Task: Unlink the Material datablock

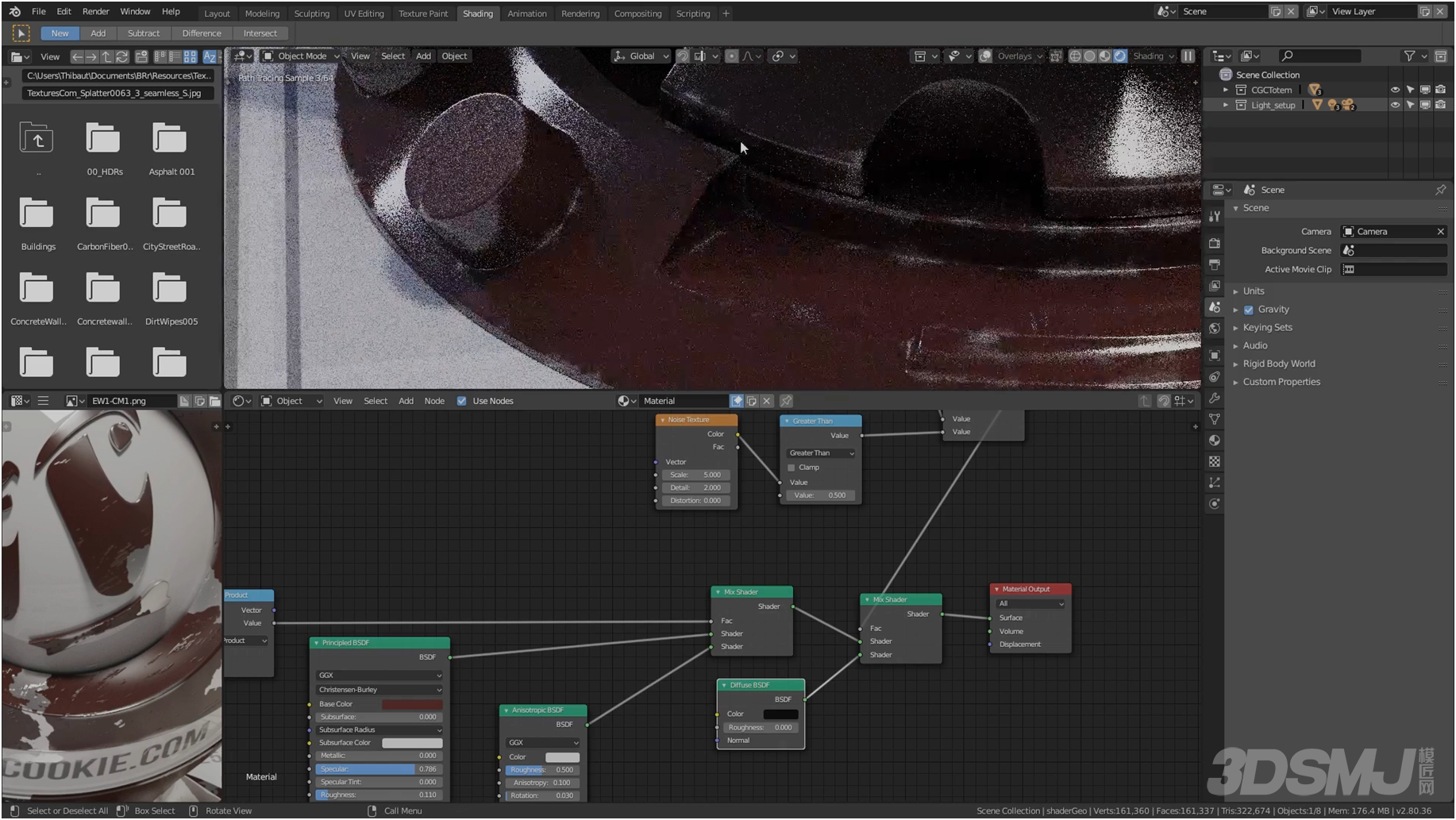Action: point(767,401)
